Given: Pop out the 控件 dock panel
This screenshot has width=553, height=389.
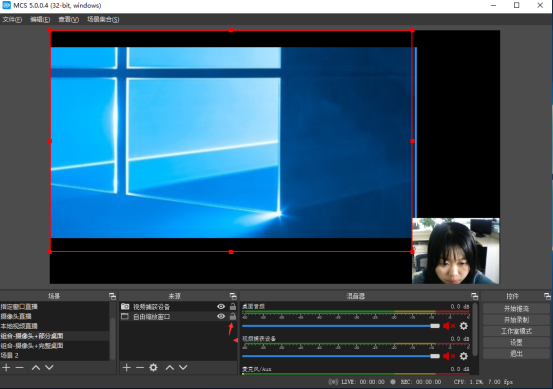Looking at the screenshot, I should pos(547,296).
